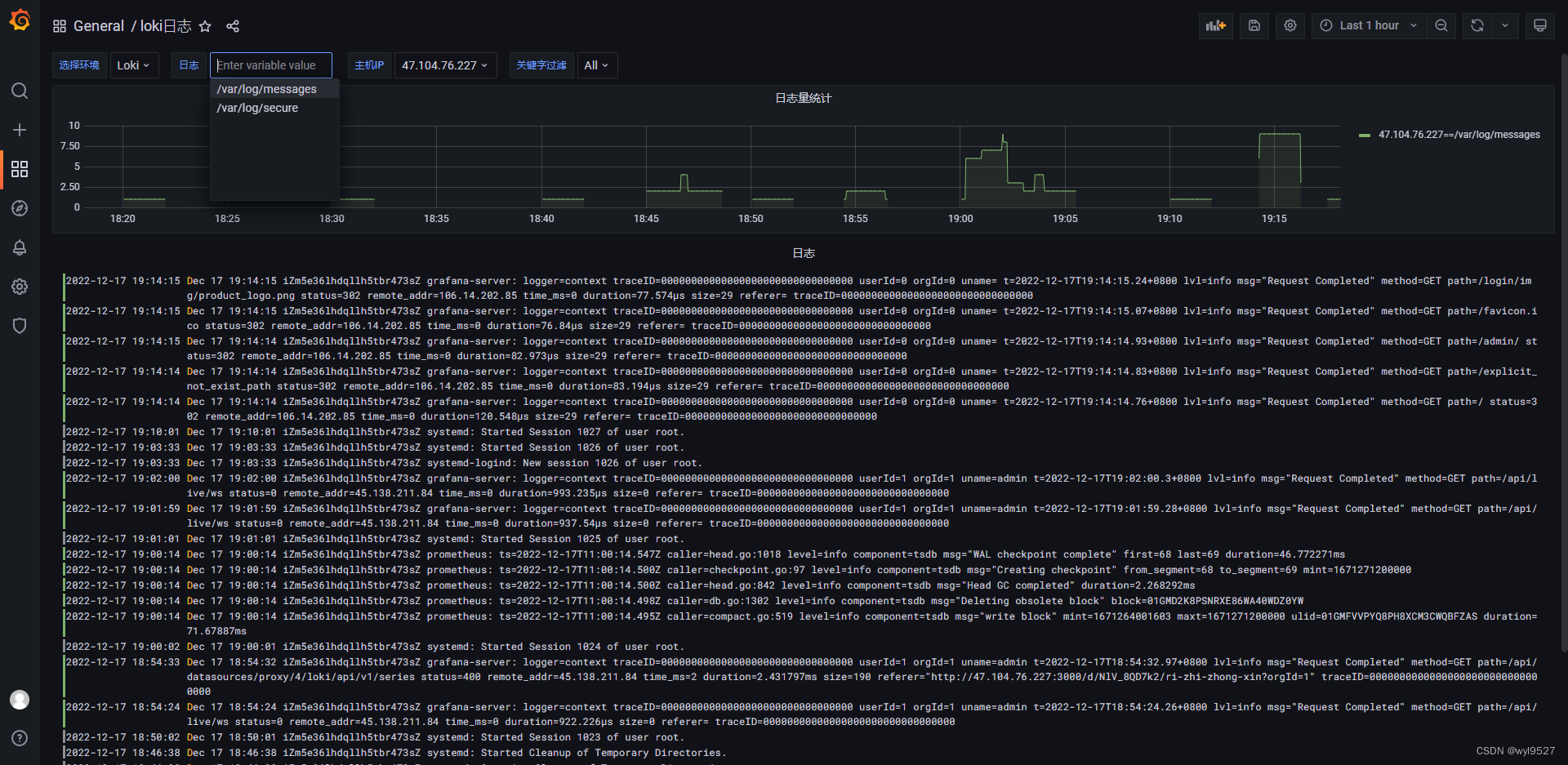Select /var/log/messages option
This screenshot has height=765, width=1568.
pos(274,89)
